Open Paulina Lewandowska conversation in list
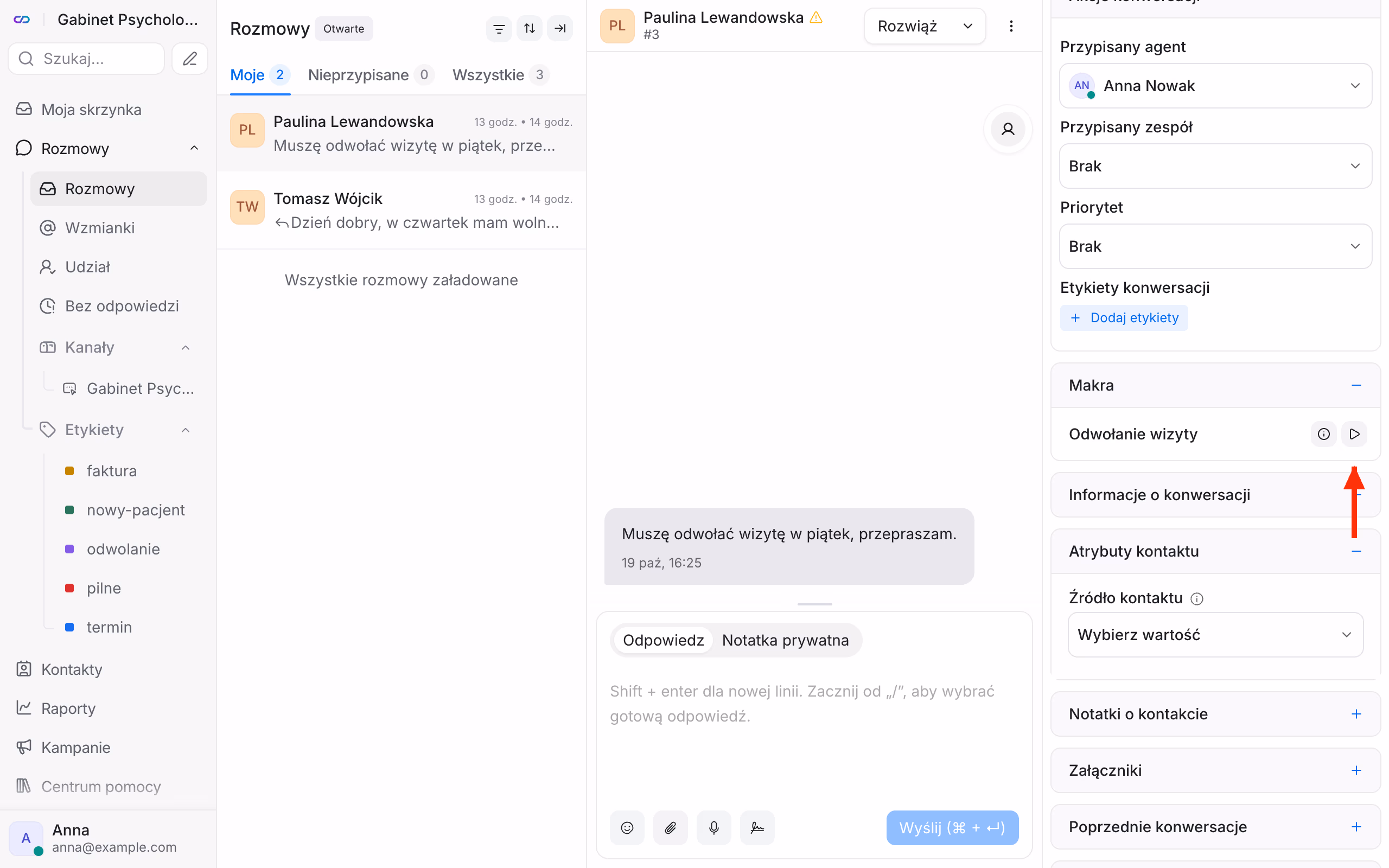Viewport: 1389px width, 868px height. (401, 133)
